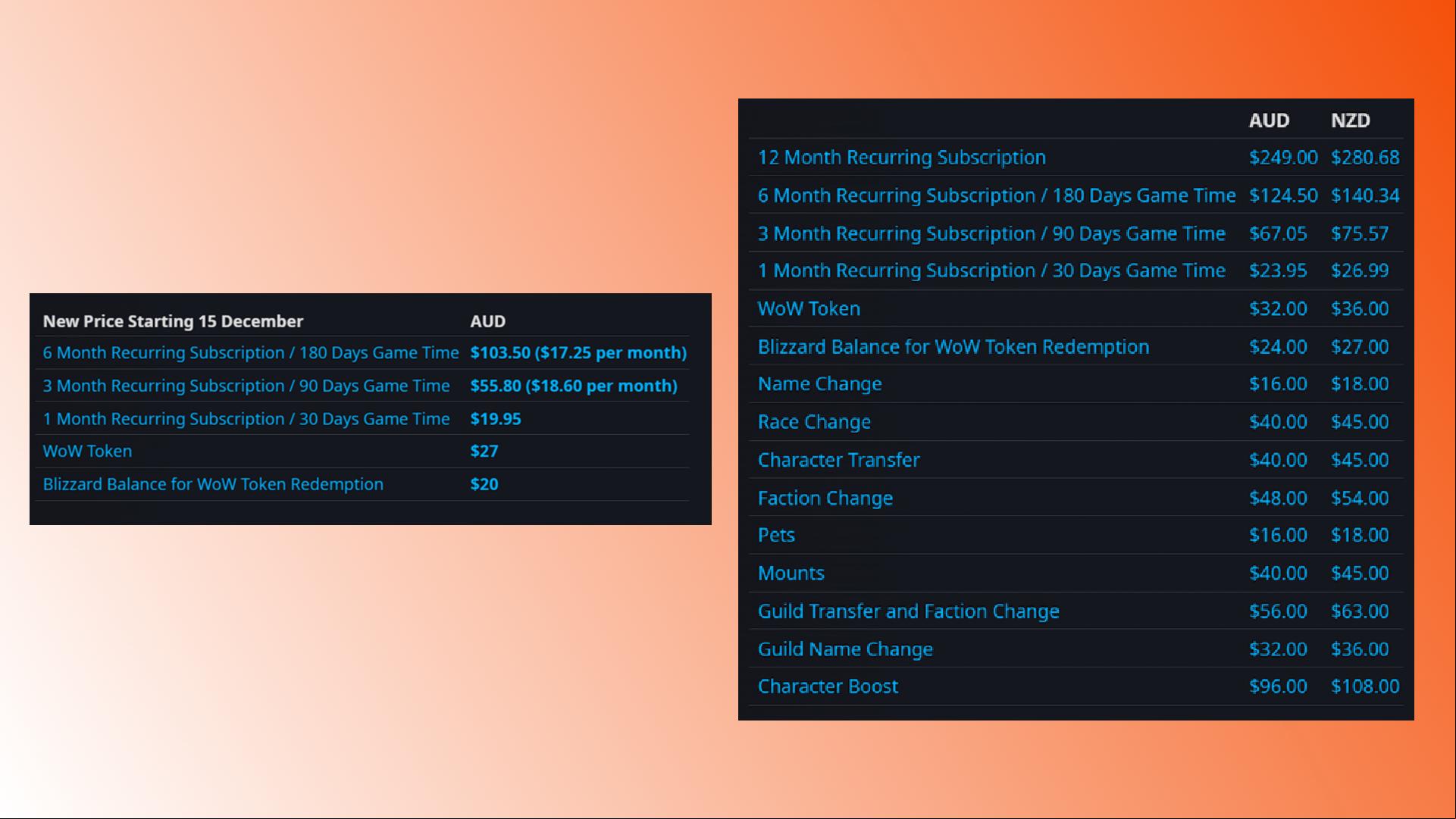Select the $63.00 NZD price

coord(1360,611)
